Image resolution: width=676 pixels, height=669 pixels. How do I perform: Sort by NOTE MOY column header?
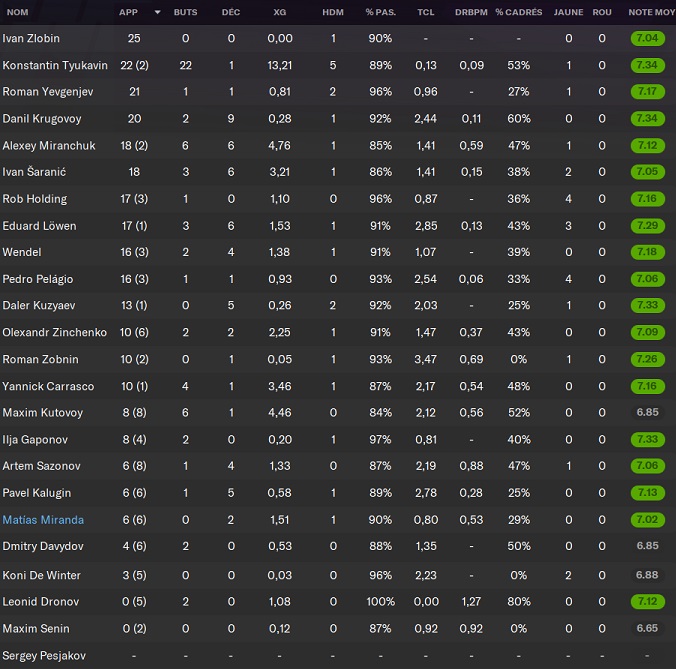(651, 12)
